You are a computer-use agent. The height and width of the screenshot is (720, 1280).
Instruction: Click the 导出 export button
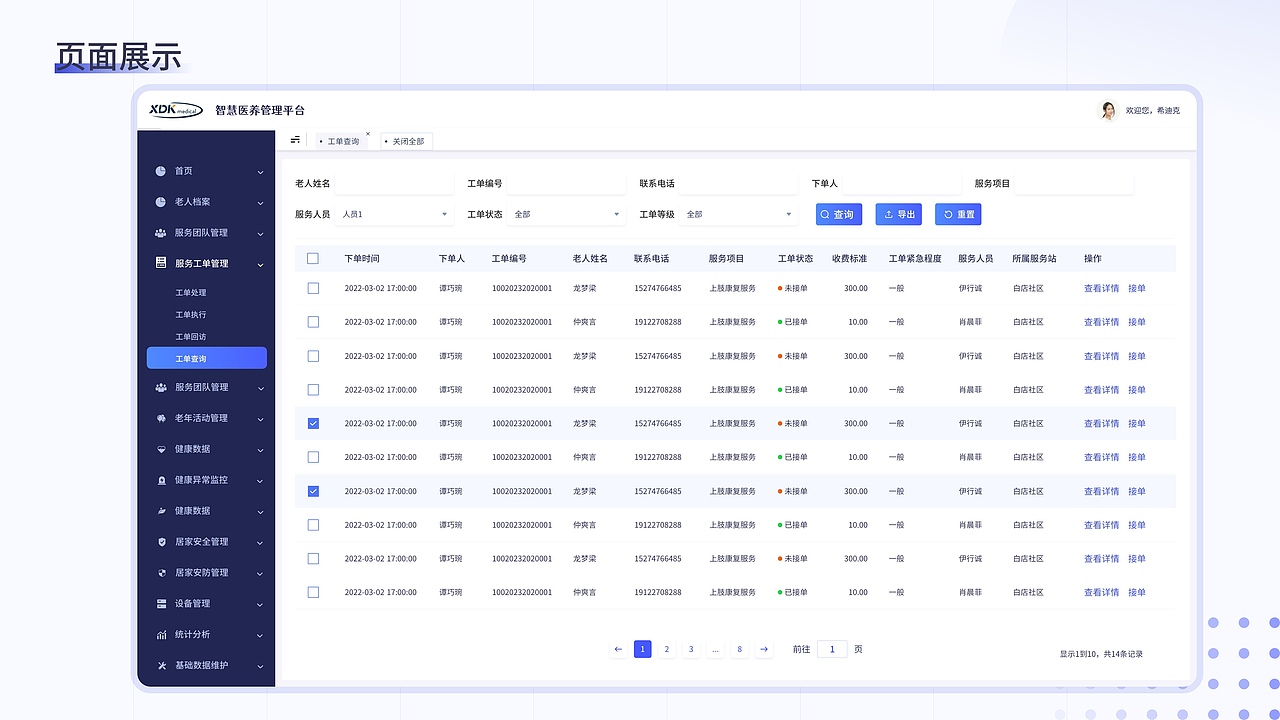pos(899,214)
